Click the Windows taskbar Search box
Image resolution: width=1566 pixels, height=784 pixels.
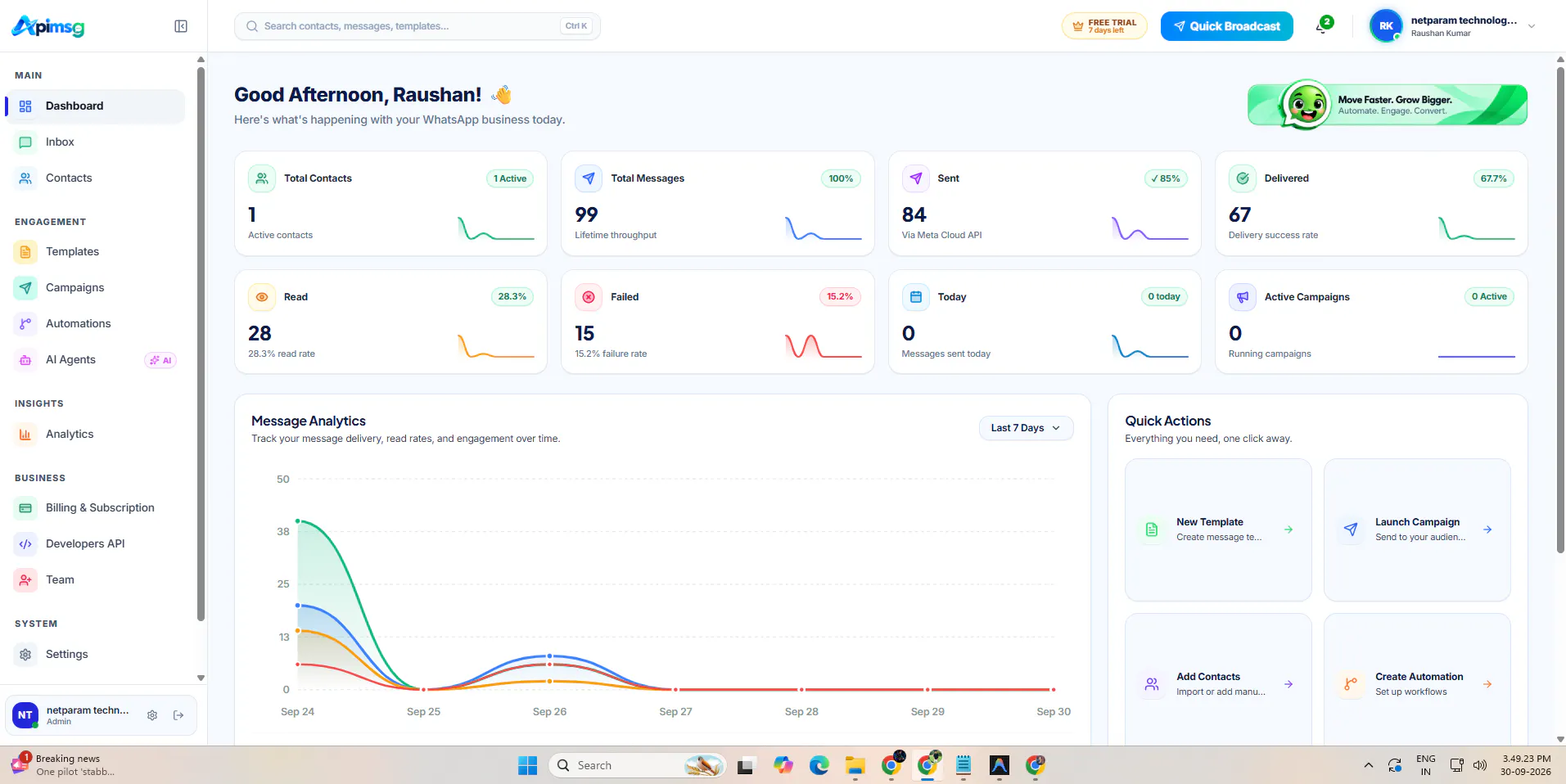[x=637, y=765]
